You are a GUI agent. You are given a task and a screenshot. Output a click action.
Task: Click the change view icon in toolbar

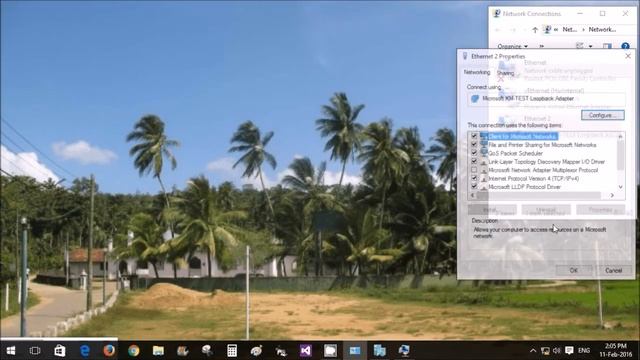coord(580,46)
